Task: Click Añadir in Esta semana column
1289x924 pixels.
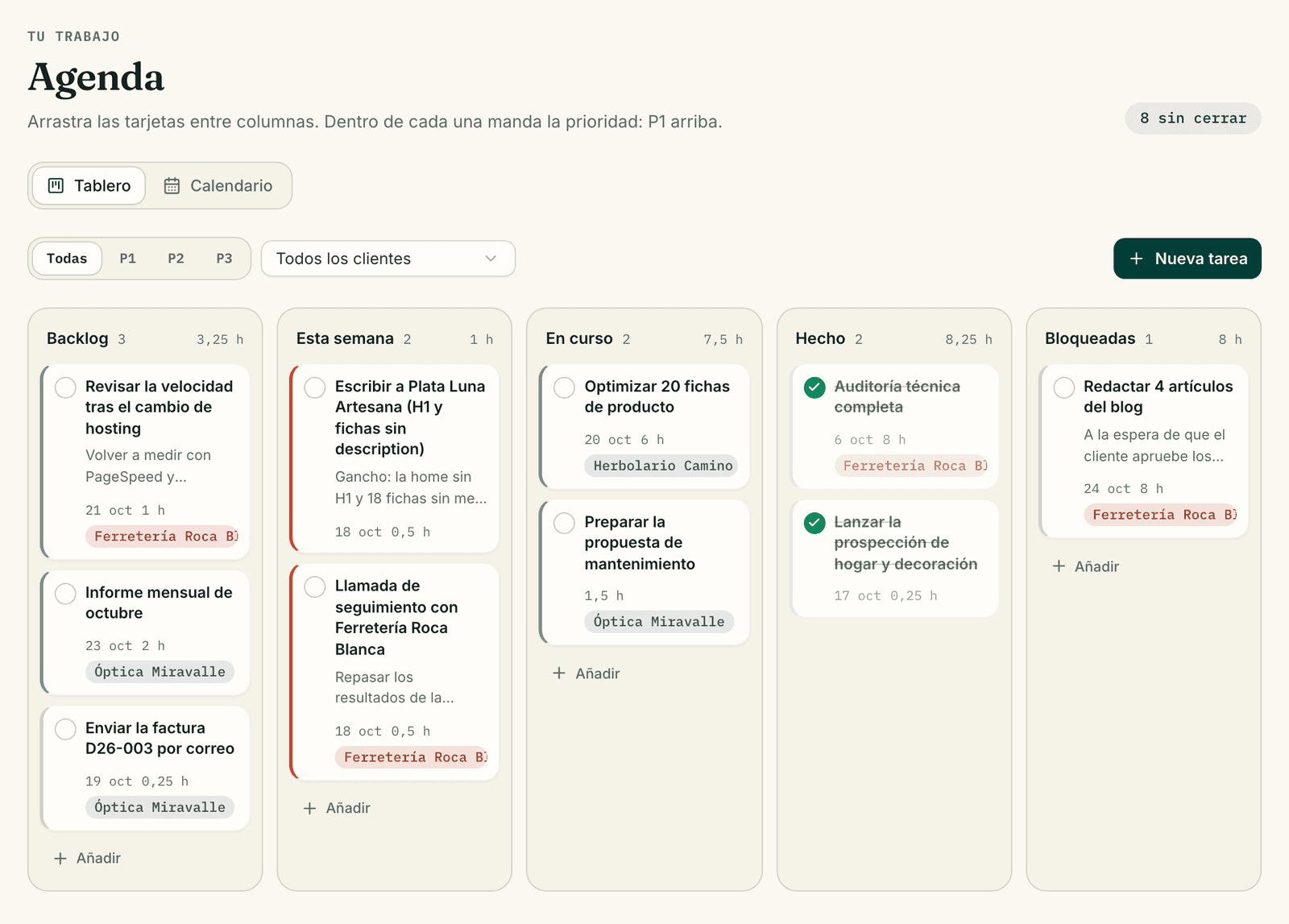Action: coord(337,808)
